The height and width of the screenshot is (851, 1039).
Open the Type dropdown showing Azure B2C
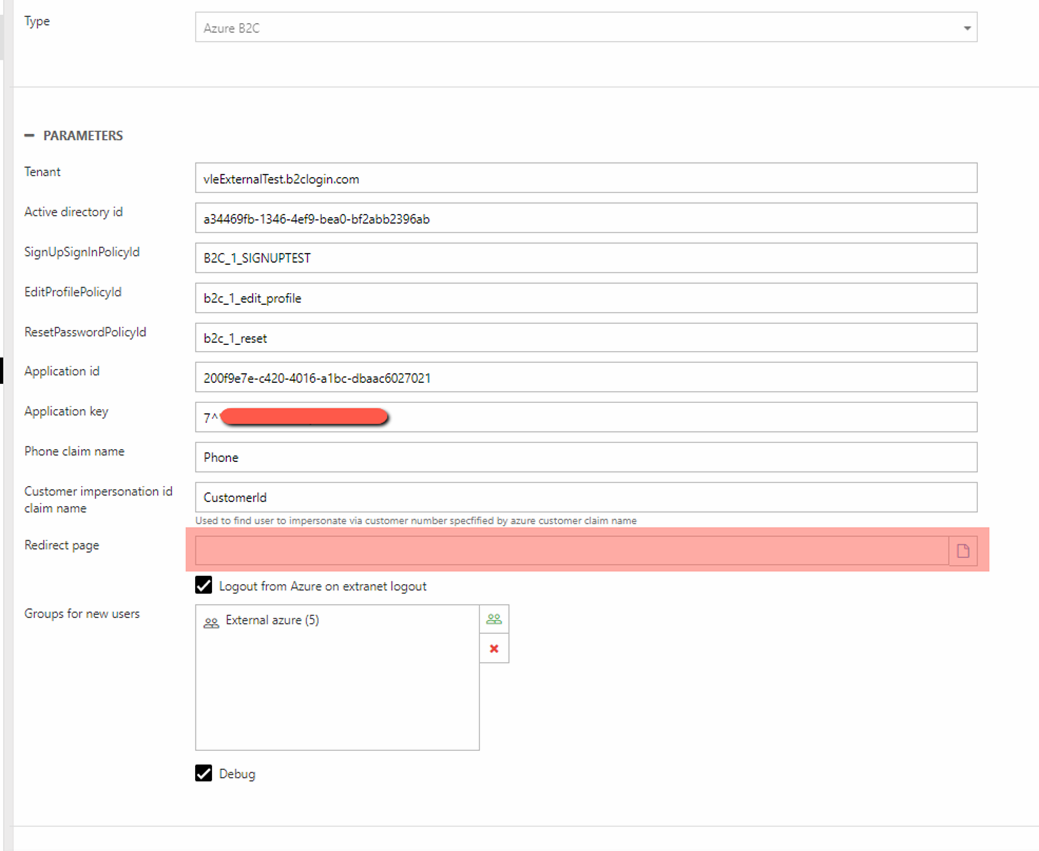click(x=585, y=28)
